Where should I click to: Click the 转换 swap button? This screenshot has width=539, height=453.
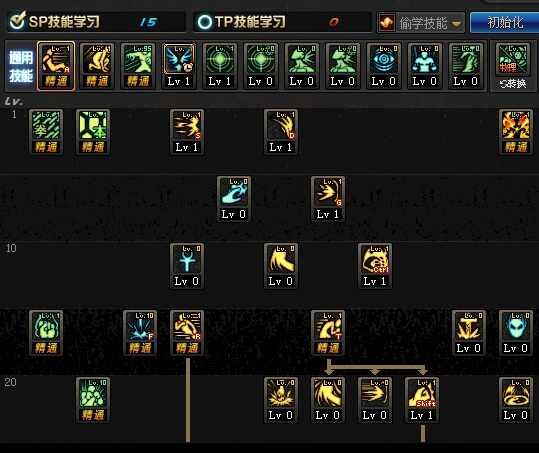(x=512, y=84)
